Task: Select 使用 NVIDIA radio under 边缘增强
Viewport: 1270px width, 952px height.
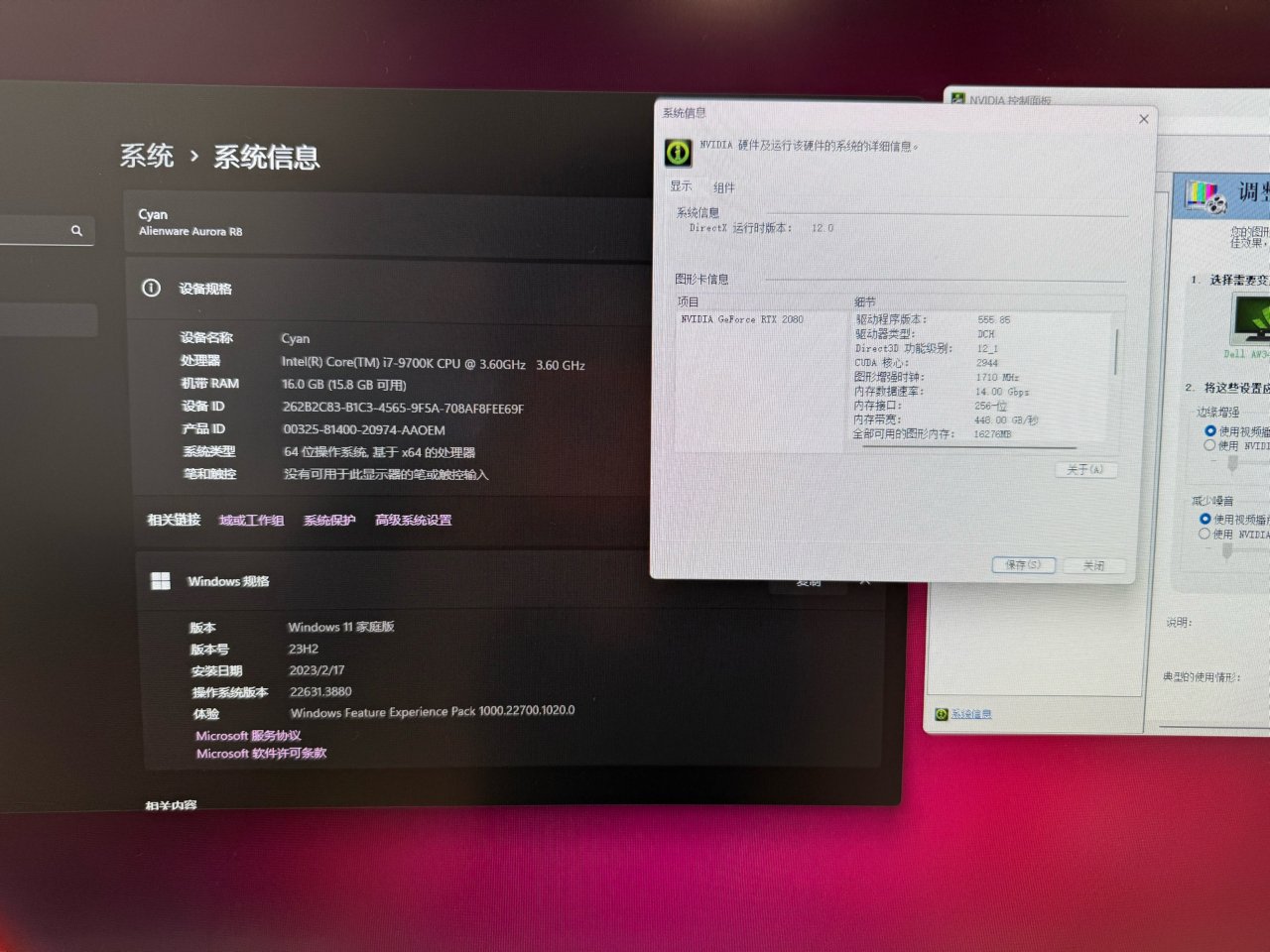Action: 1209,445
